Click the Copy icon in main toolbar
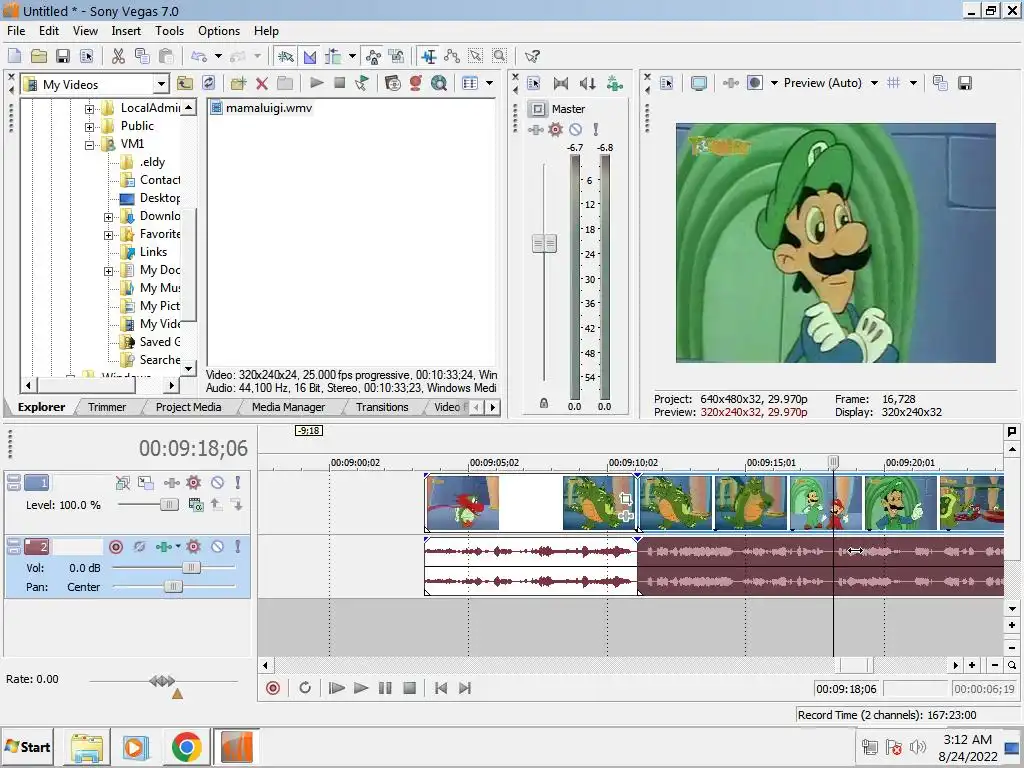The image size is (1024, 768). pyautogui.click(x=142, y=56)
